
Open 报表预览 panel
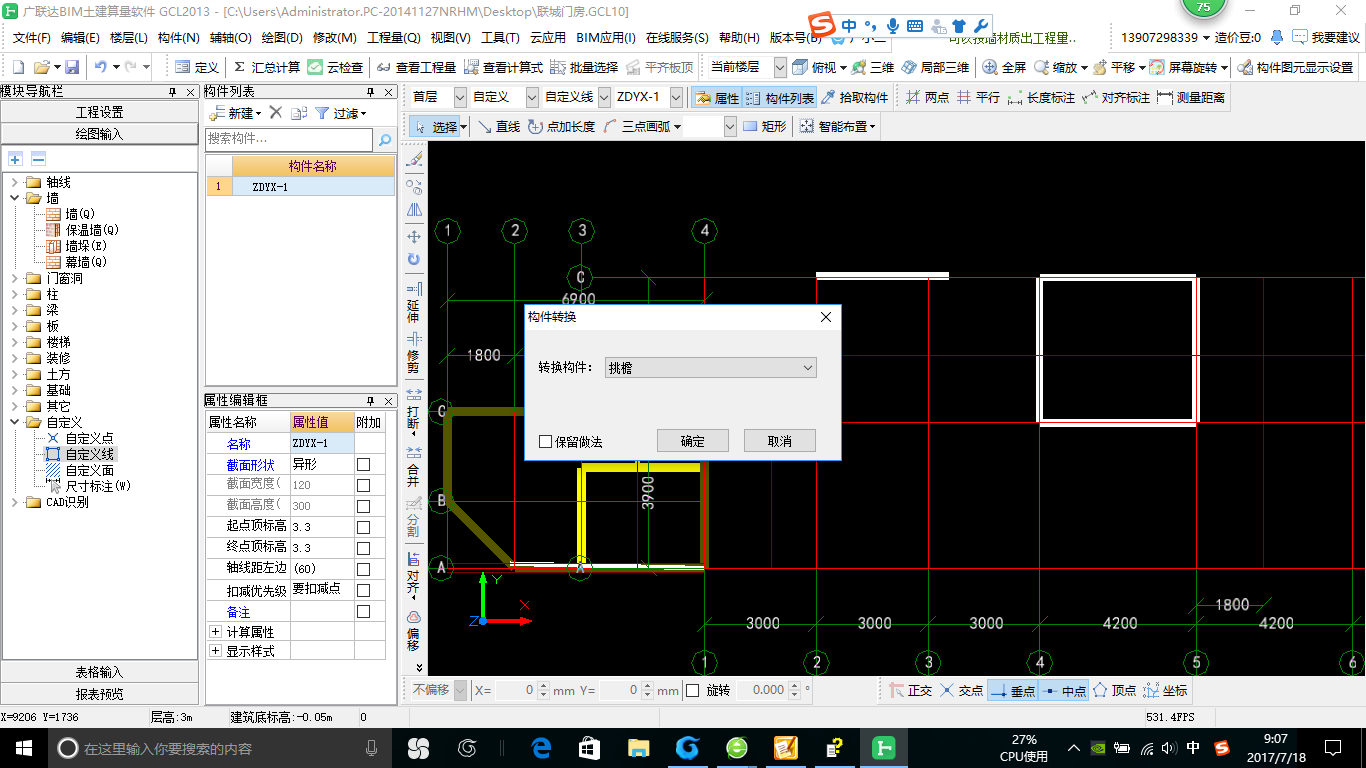tap(100, 693)
